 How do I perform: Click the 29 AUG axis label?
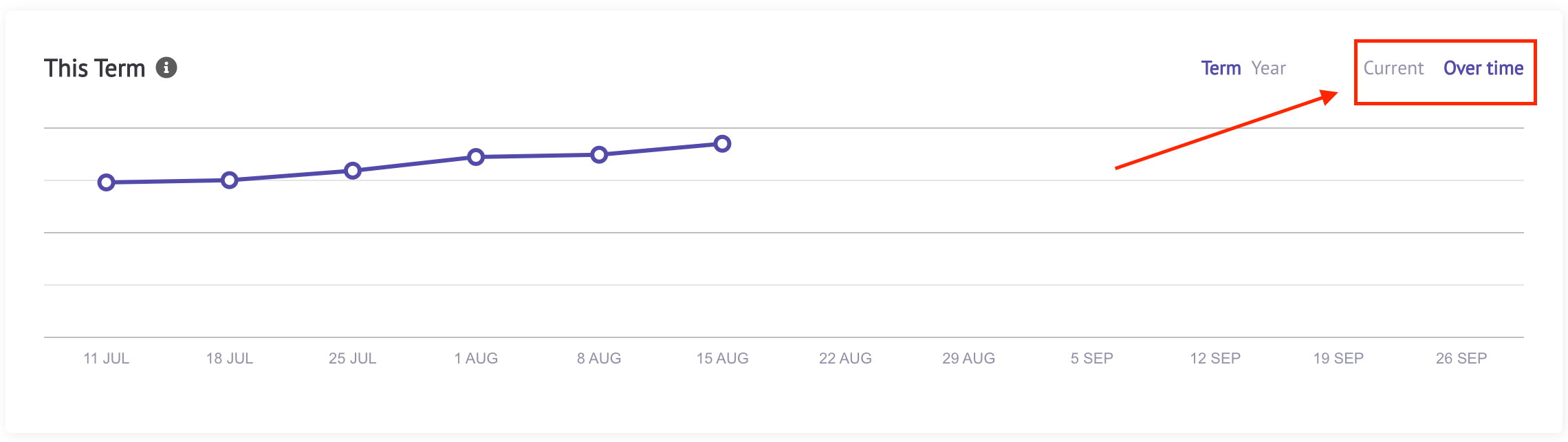[968, 358]
